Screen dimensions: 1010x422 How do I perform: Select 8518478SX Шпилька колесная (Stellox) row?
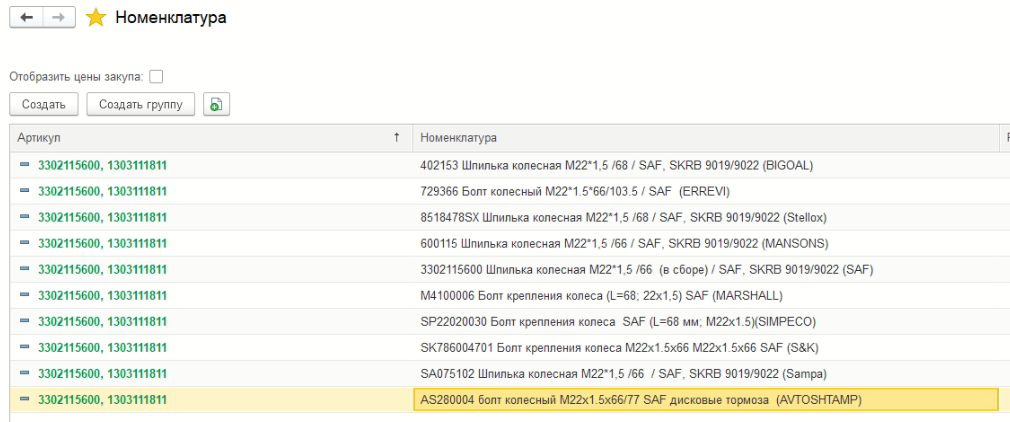coord(705,218)
